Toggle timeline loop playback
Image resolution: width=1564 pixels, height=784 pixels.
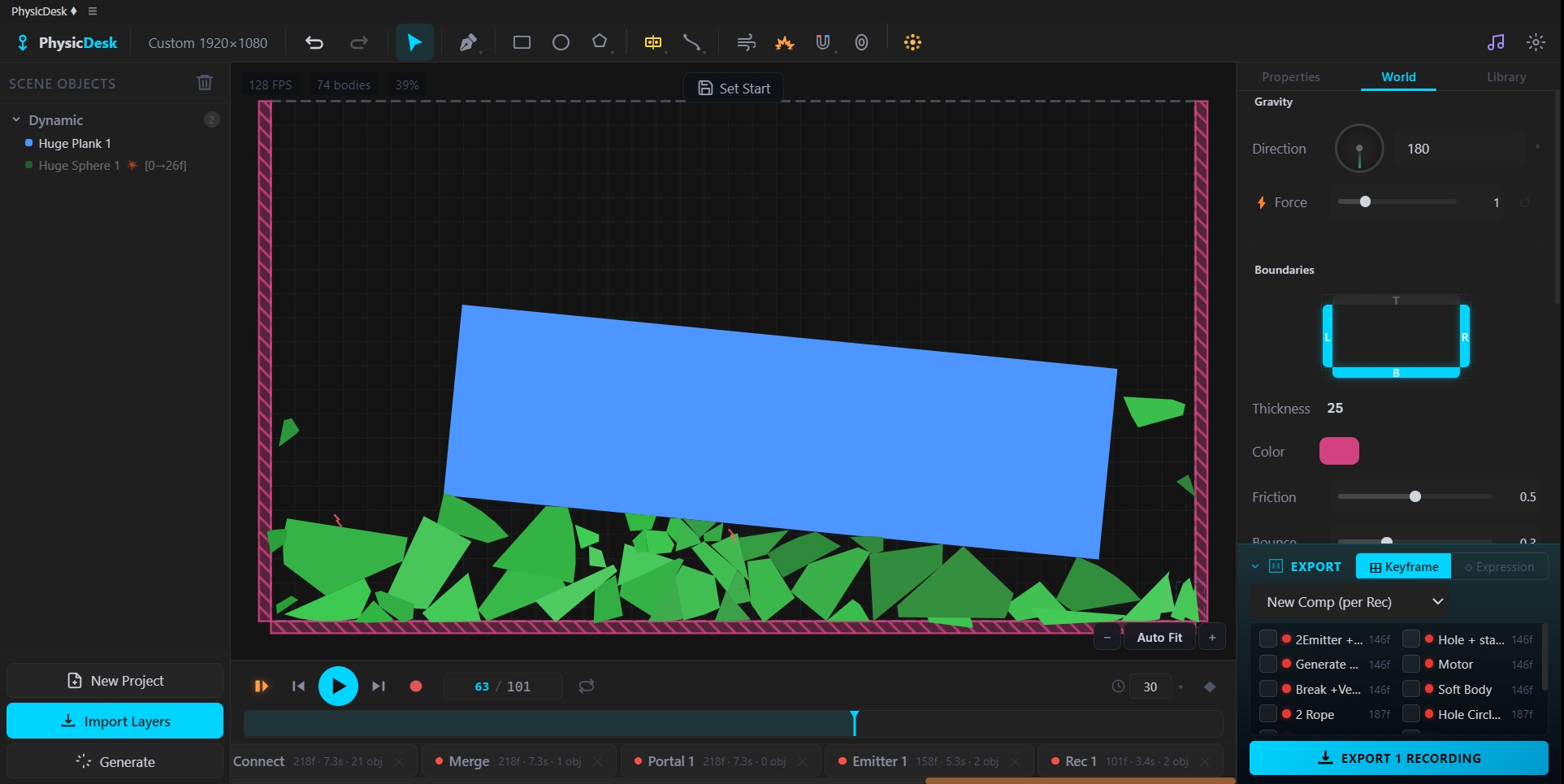[586, 687]
